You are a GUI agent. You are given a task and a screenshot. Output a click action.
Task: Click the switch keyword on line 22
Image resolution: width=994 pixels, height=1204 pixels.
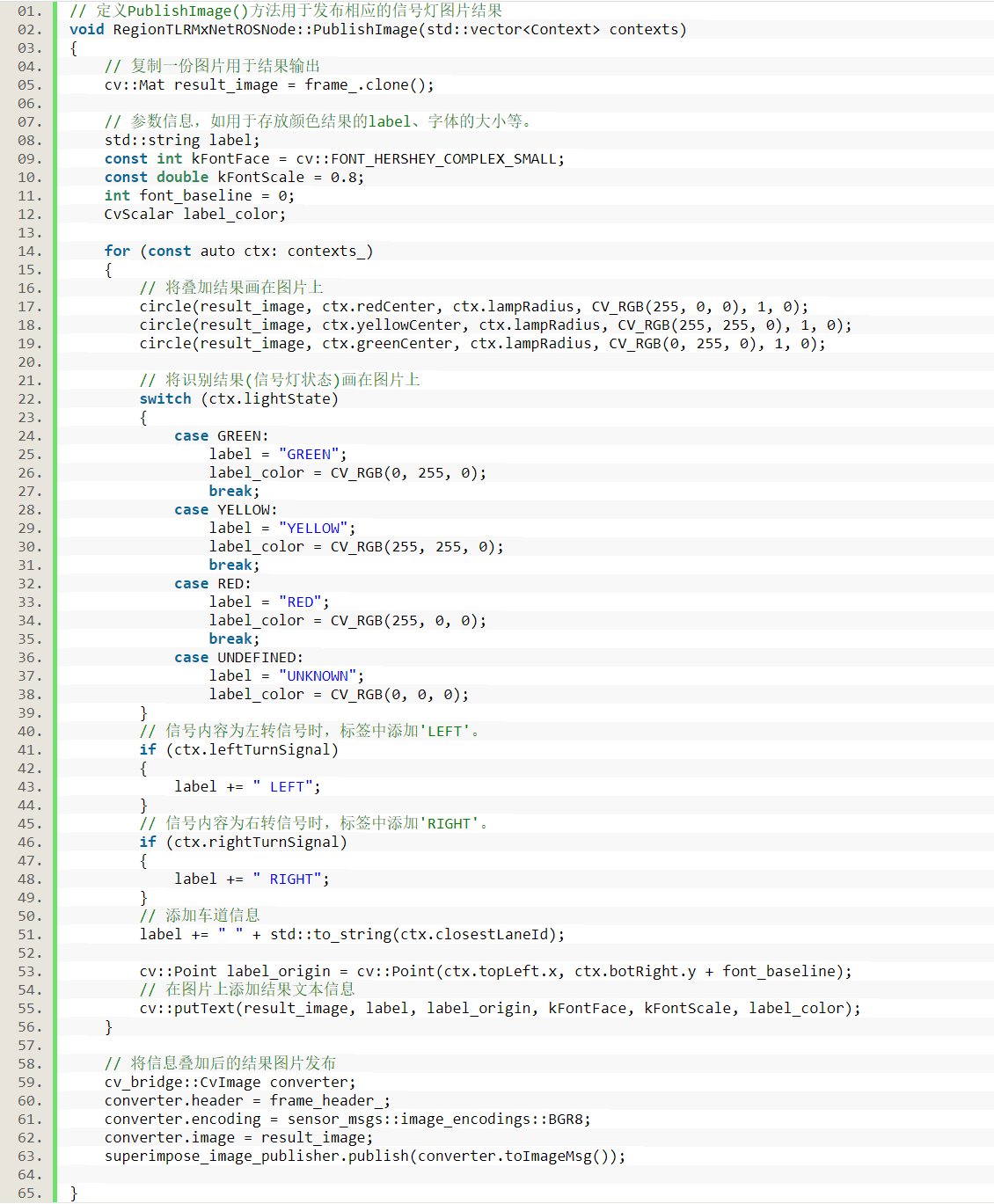164,398
